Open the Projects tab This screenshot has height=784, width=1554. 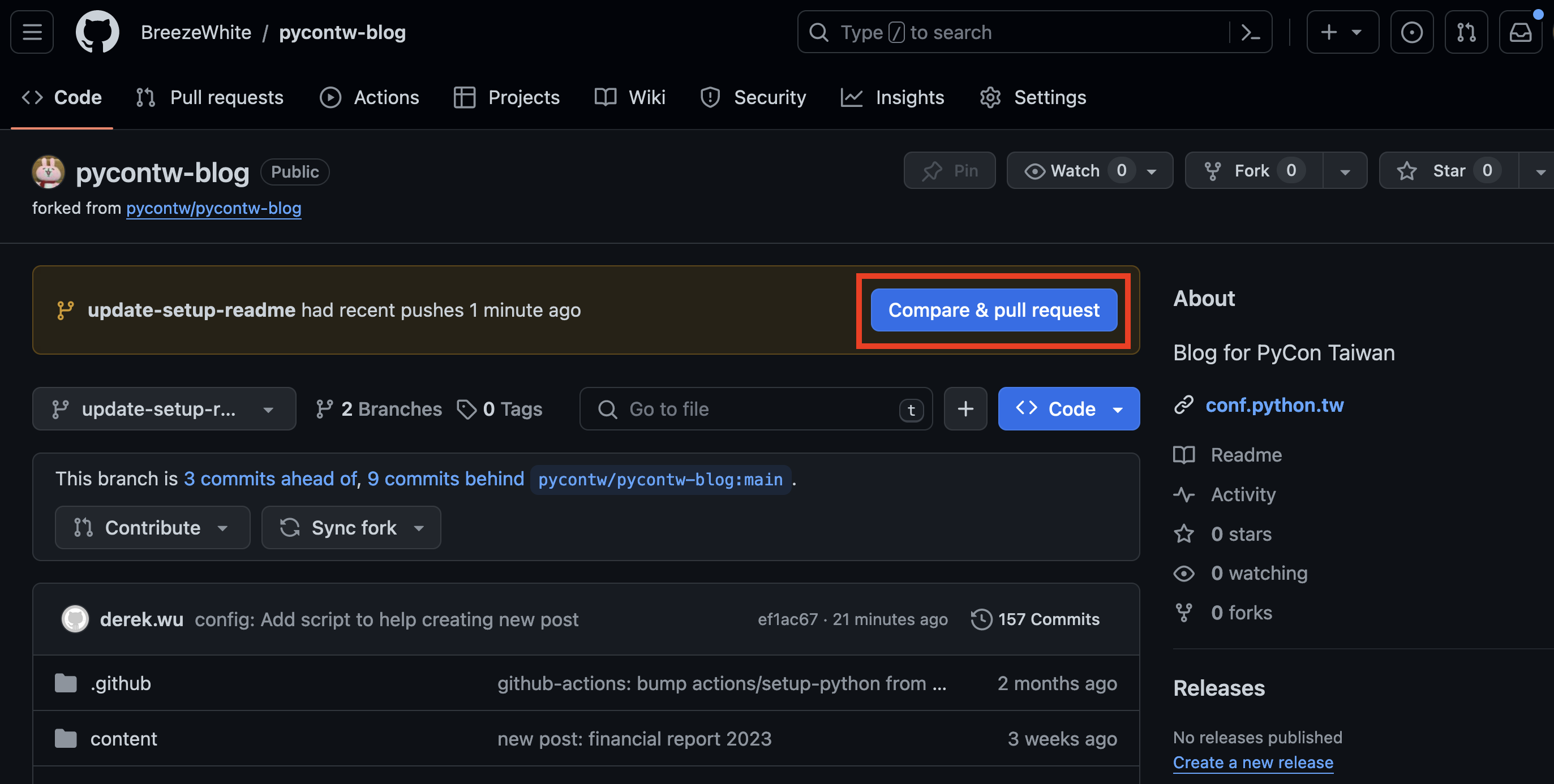506,97
